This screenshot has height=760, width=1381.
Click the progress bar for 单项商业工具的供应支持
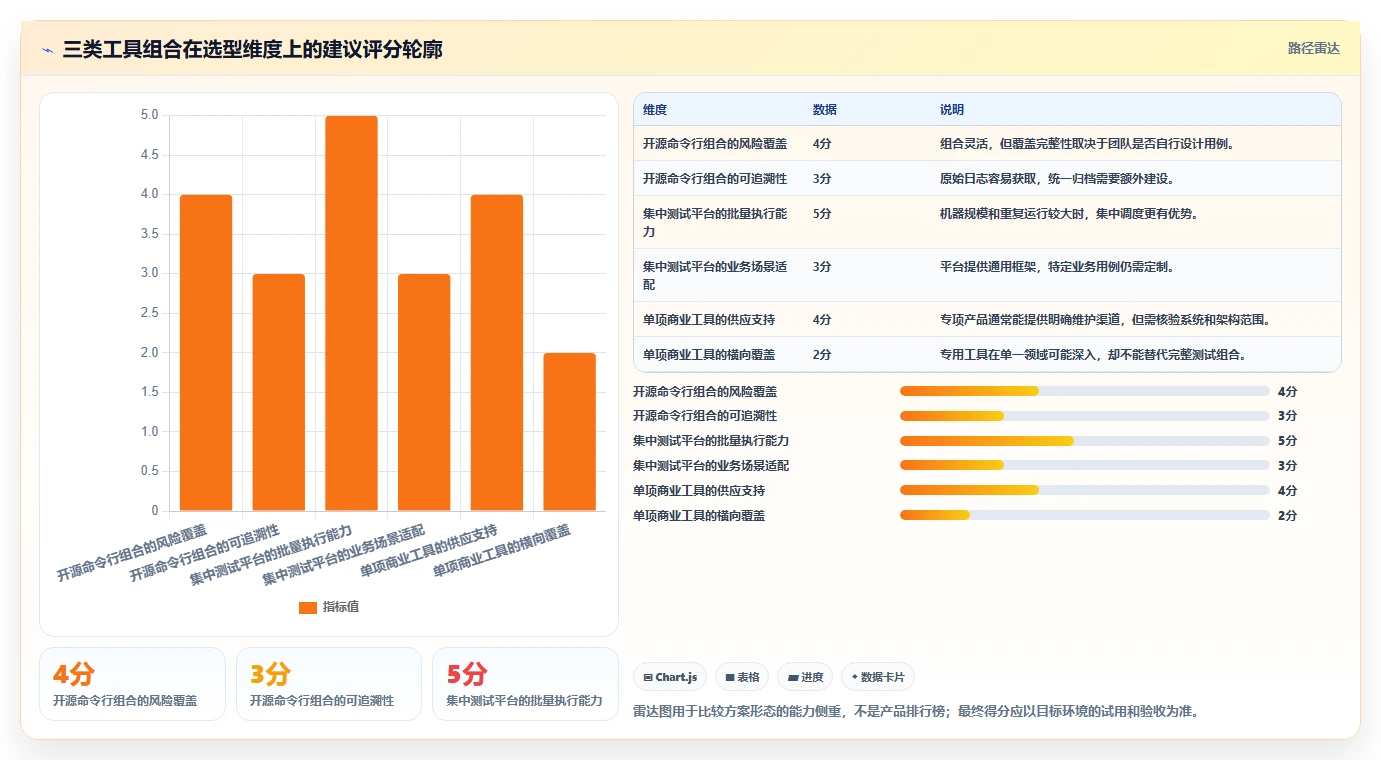pos(1085,490)
